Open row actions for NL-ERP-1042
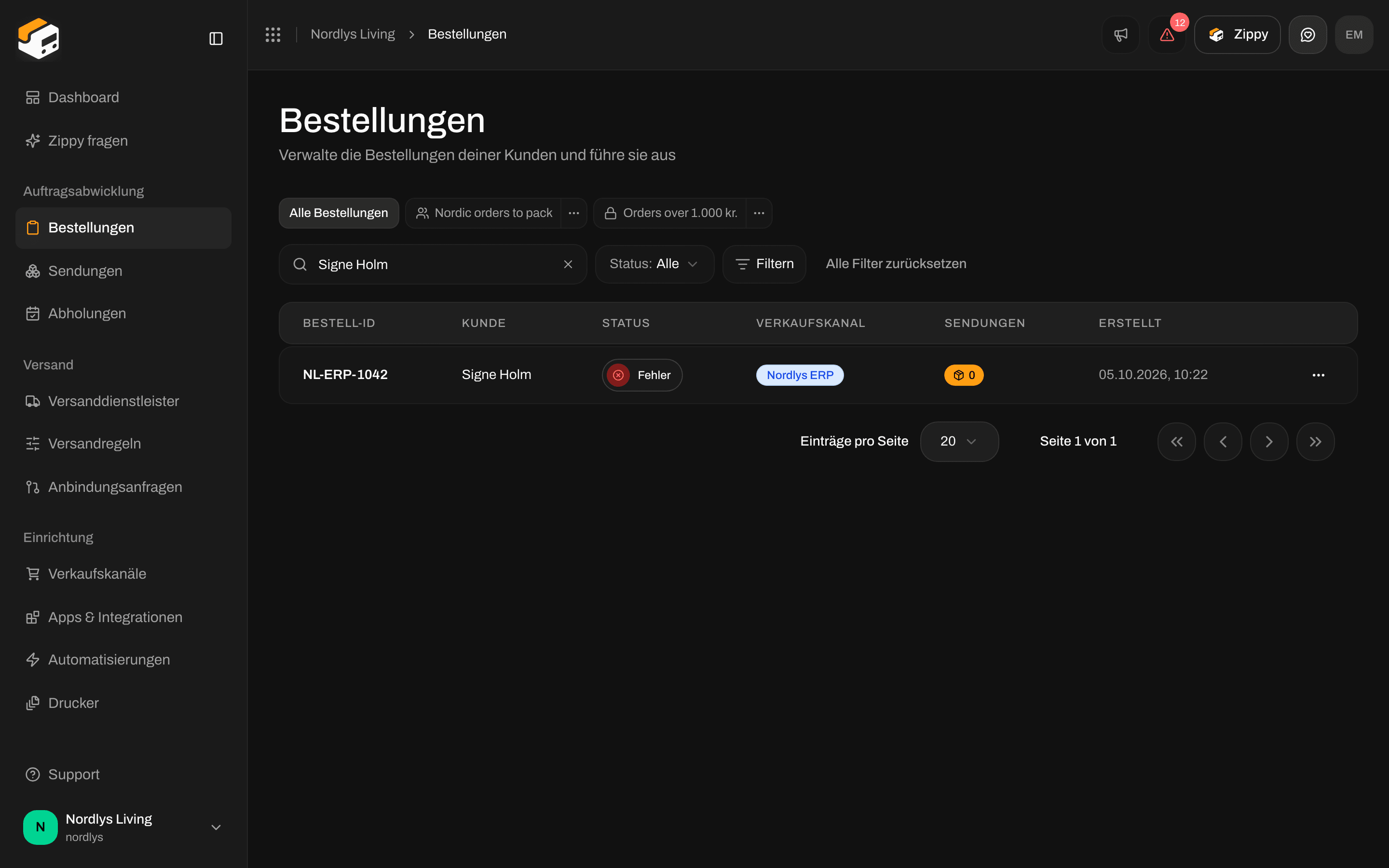Viewport: 1389px width, 868px height. click(x=1319, y=375)
